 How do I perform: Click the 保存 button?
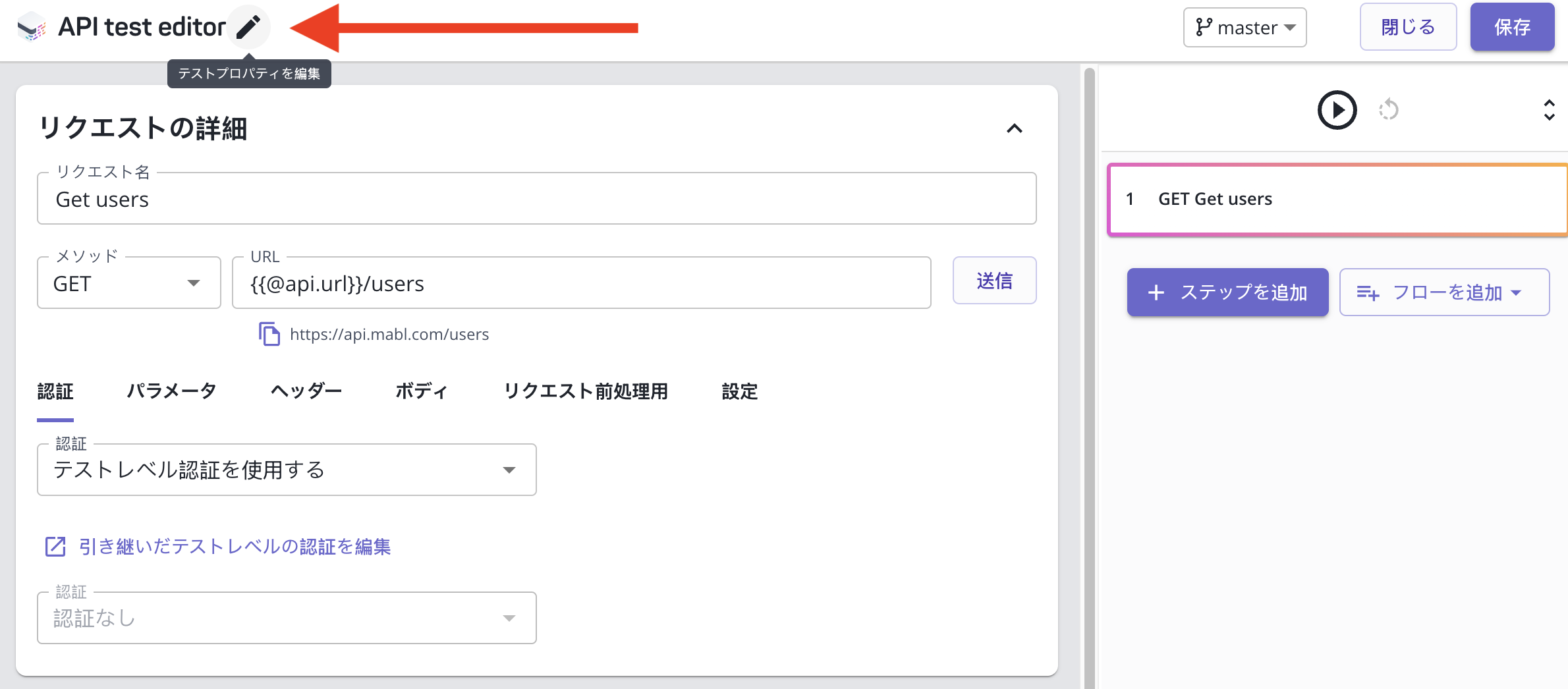tap(1512, 27)
